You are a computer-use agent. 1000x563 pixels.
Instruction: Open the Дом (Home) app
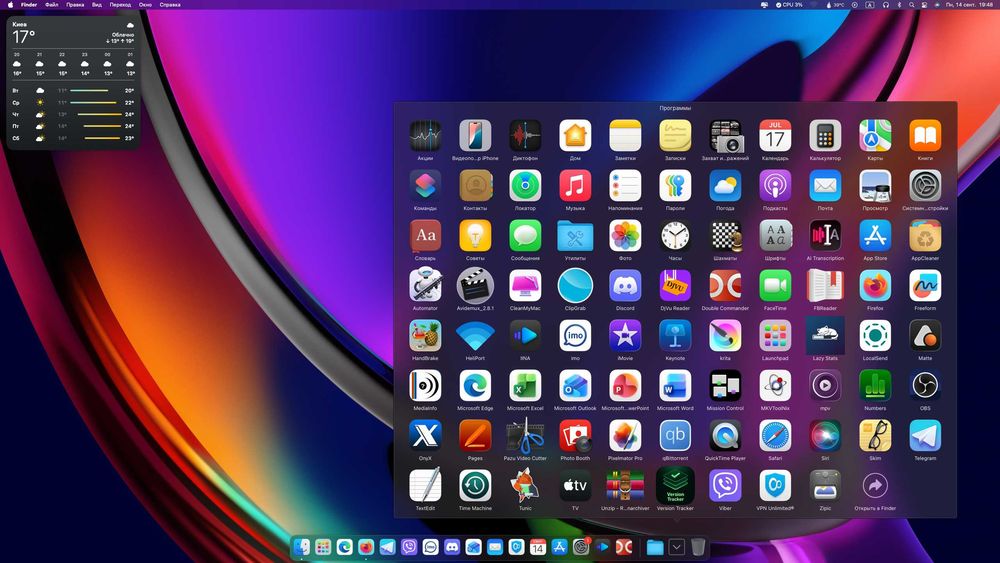pos(575,135)
